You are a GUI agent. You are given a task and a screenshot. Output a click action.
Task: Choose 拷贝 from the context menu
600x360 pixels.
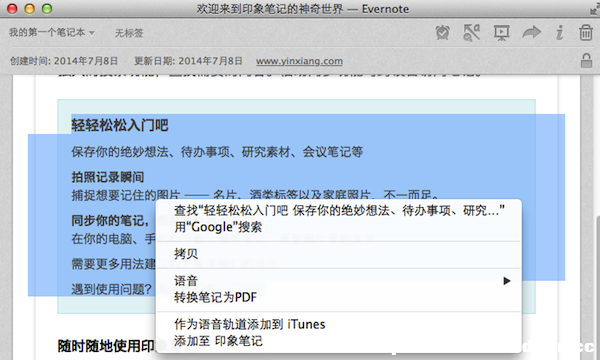[339, 254]
